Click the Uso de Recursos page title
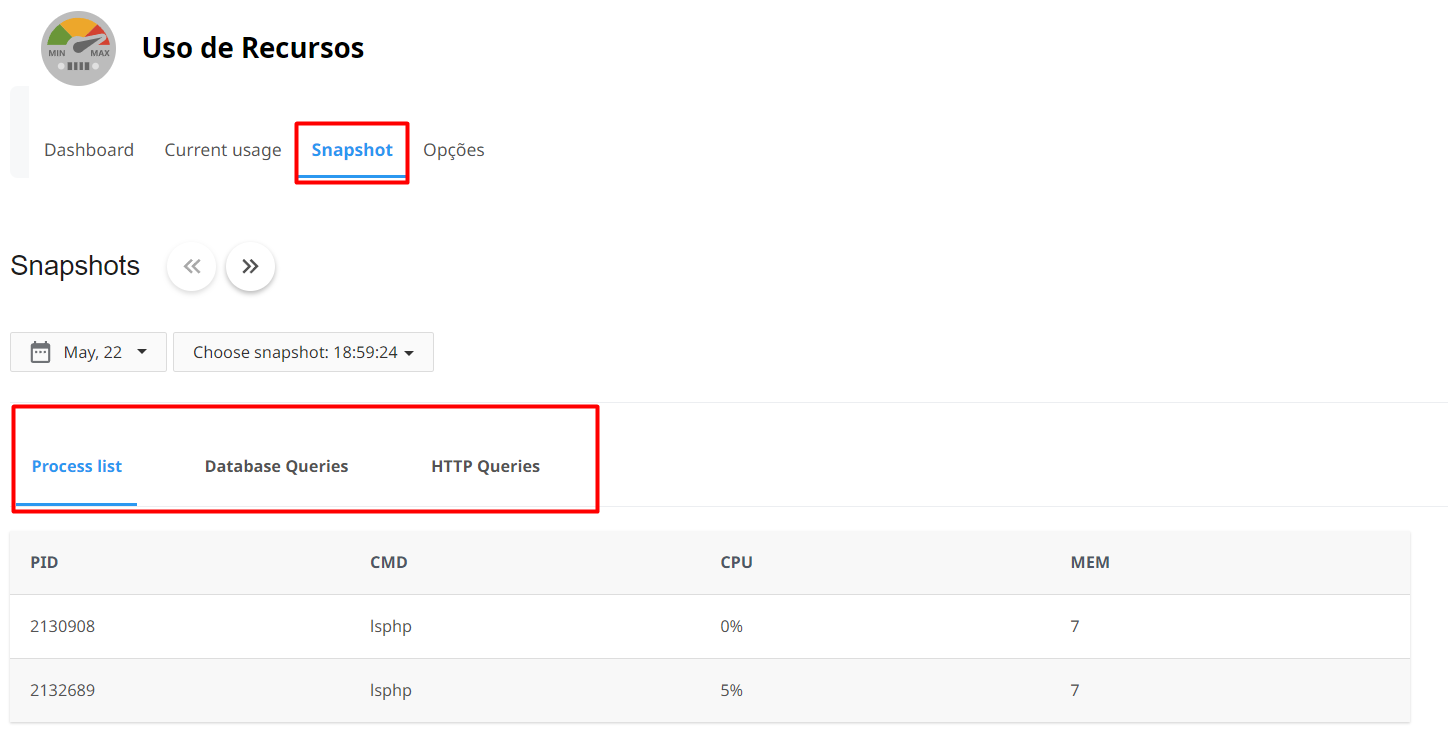Image resolution: width=1448 pixels, height=747 pixels. coord(253,48)
